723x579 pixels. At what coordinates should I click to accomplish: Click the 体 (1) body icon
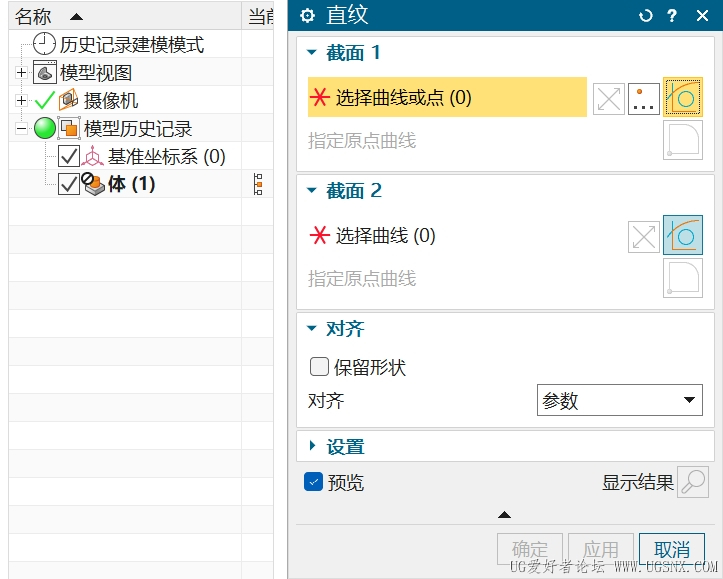pos(93,184)
